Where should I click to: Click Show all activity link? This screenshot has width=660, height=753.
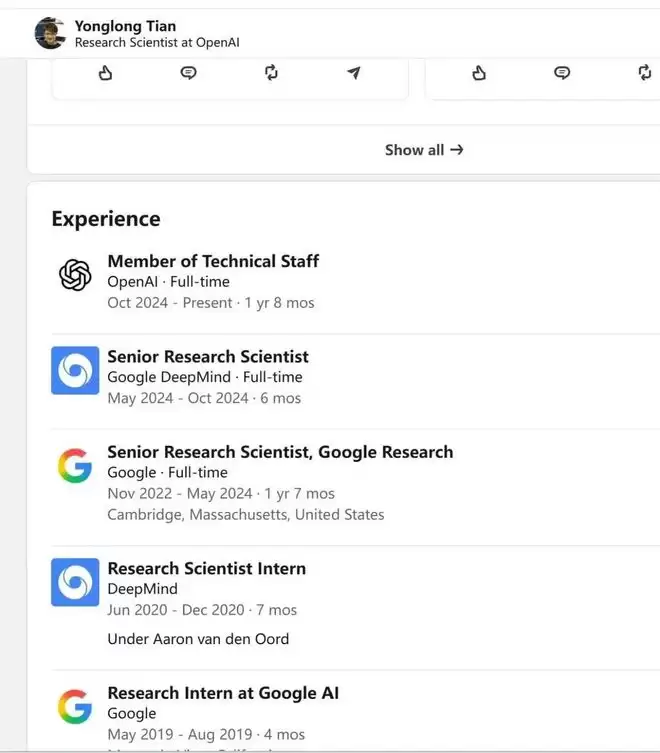point(424,150)
